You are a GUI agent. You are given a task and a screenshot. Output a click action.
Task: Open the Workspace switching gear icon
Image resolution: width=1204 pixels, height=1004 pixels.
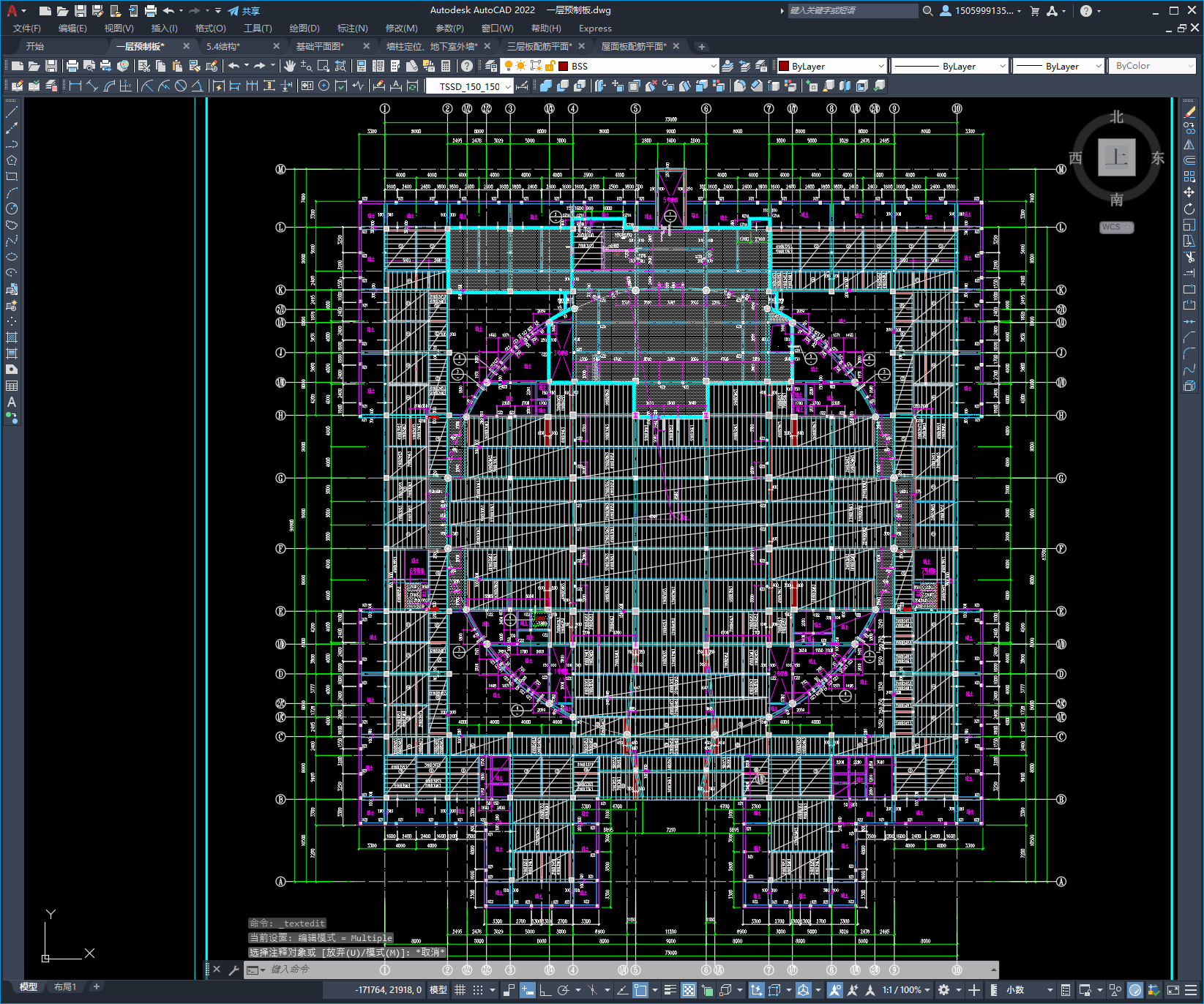pos(944,990)
